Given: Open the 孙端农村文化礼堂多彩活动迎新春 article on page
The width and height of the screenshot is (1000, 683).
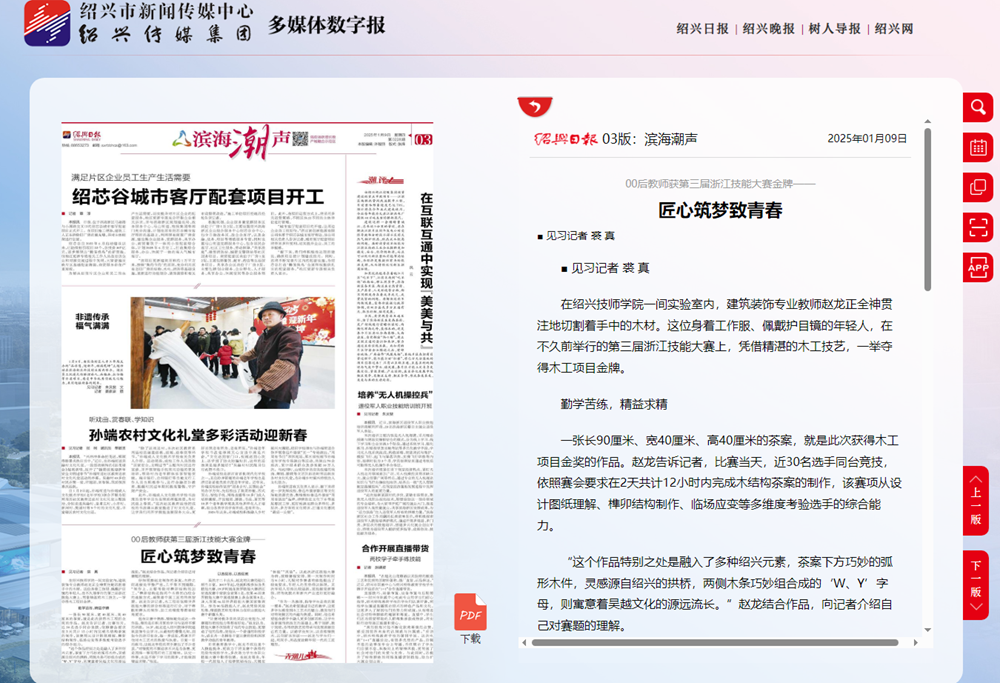Looking at the screenshot, I should click(198, 435).
